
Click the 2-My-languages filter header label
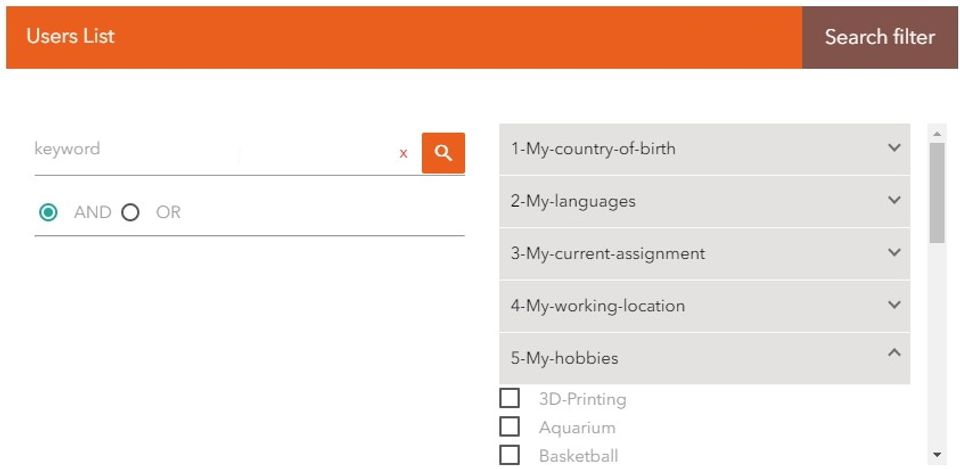pyautogui.click(x=573, y=201)
